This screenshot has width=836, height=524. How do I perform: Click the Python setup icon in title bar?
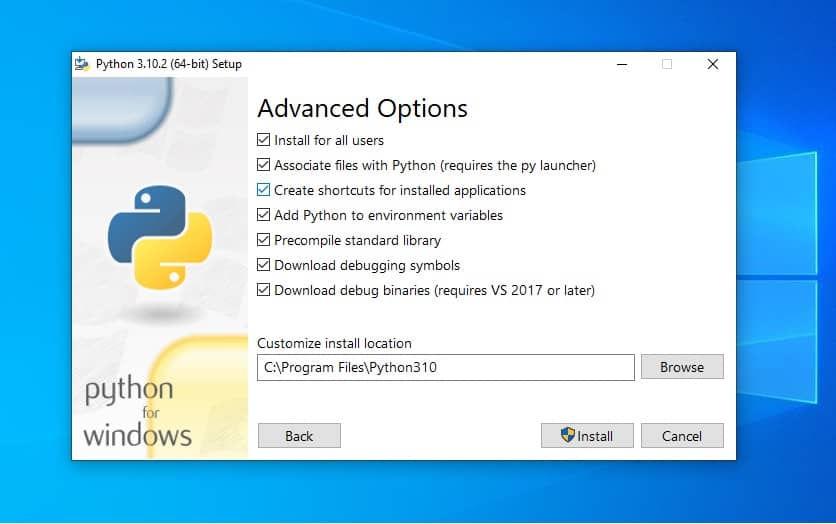coord(82,64)
